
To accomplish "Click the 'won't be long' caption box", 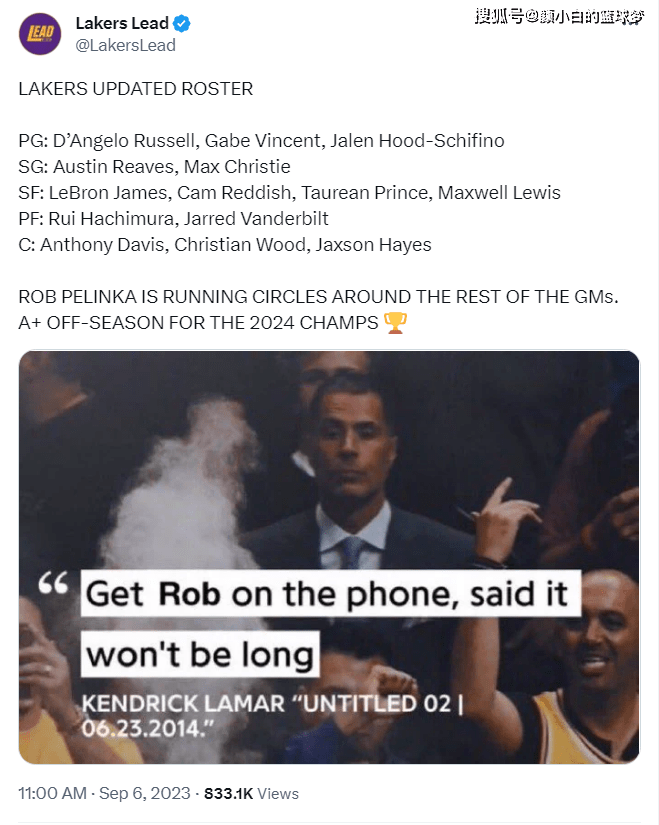I will [x=200, y=654].
